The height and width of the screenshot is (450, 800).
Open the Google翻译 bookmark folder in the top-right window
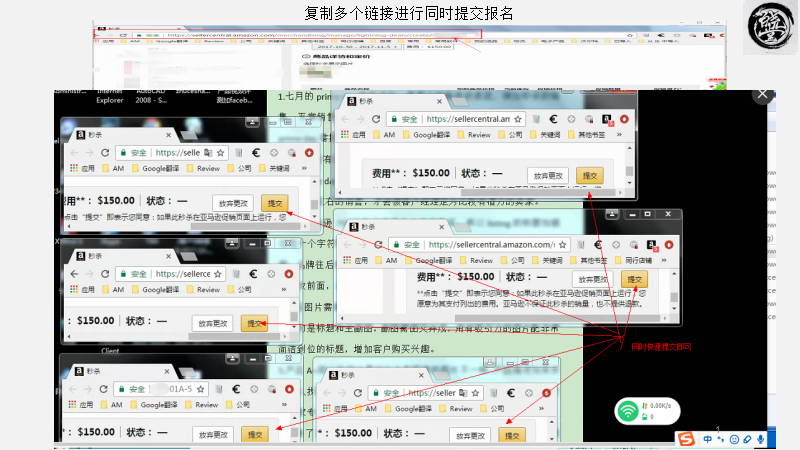[x=427, y=135]
